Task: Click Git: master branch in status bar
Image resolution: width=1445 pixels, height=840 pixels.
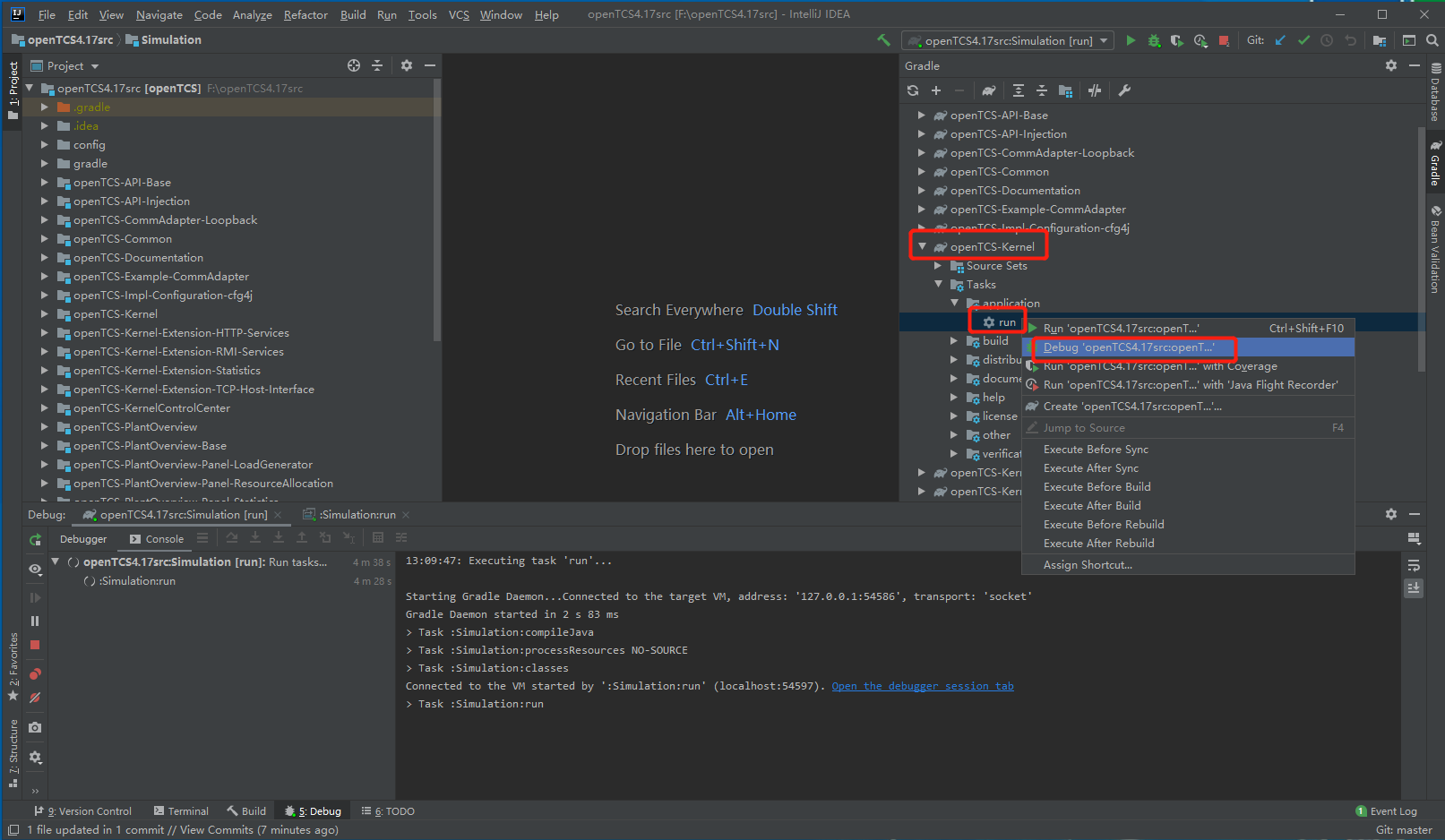Action: click(1404, 830)
